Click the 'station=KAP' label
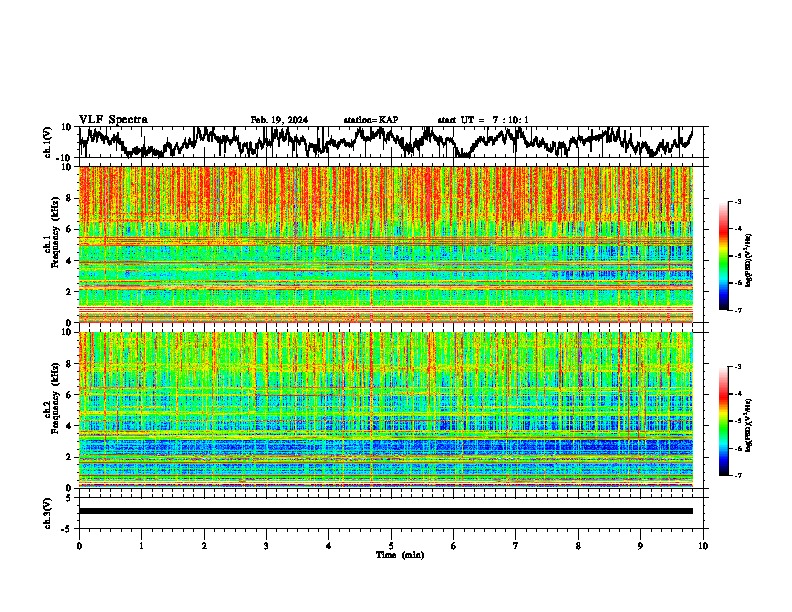 click(371, 120)
